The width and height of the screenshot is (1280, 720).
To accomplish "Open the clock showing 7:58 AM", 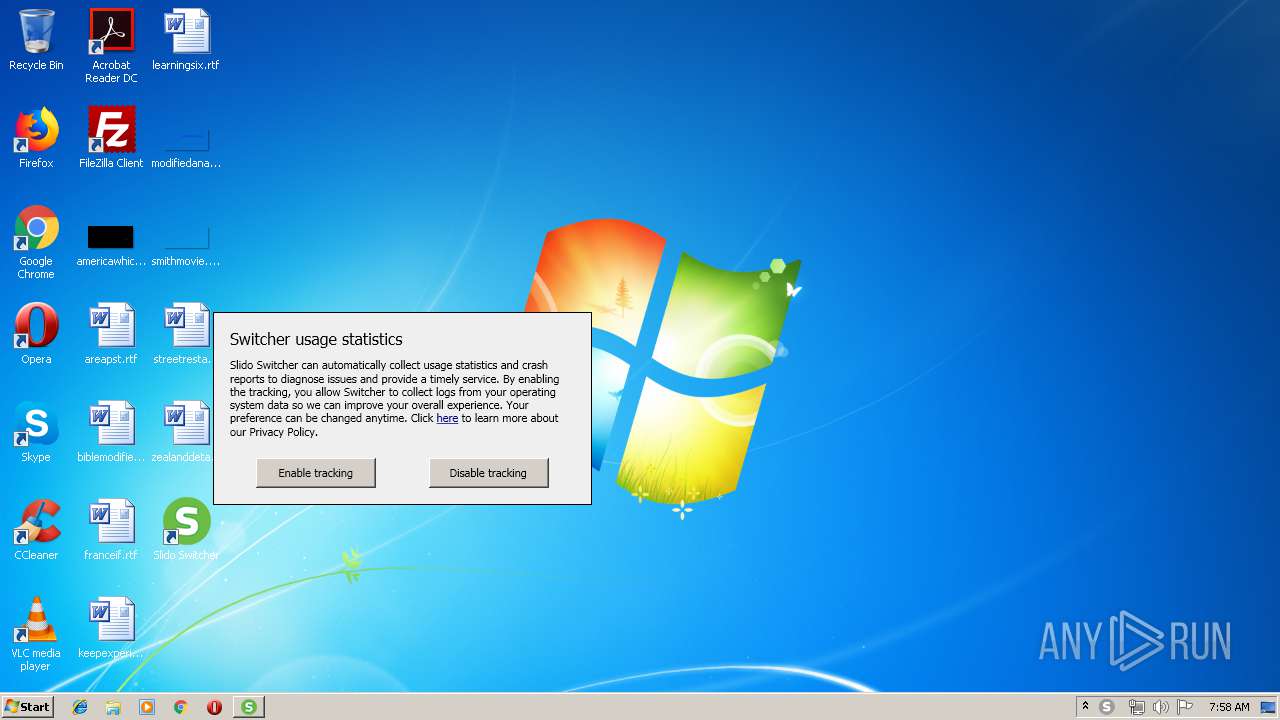I will 1229,707.
